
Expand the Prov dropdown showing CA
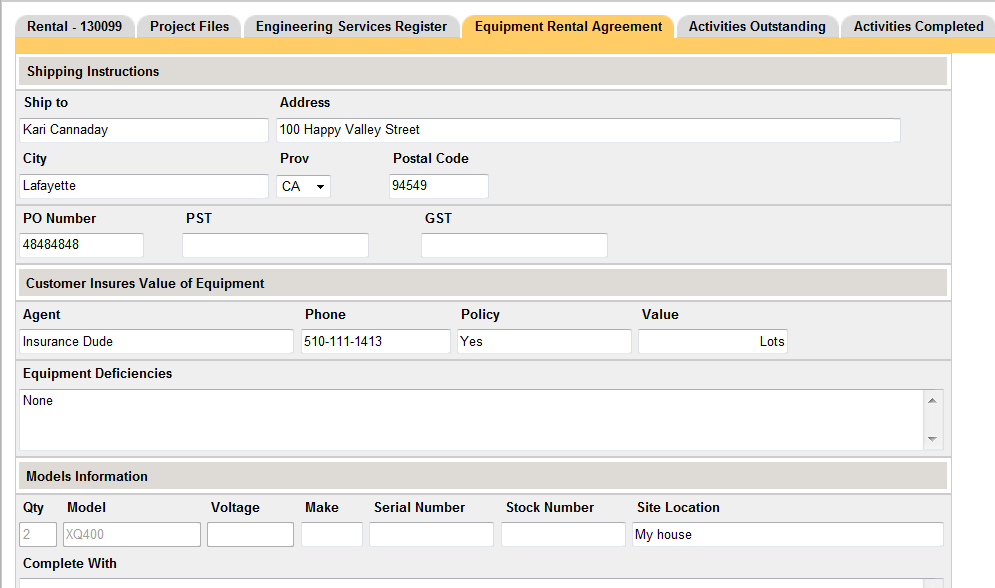304,187
